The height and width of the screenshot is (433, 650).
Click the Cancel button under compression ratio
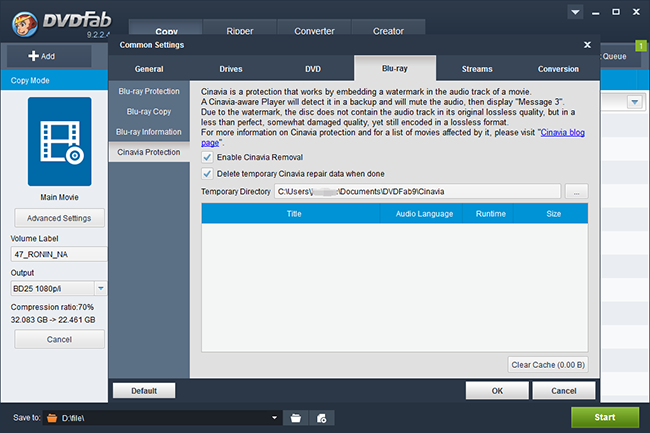point(59,339)
